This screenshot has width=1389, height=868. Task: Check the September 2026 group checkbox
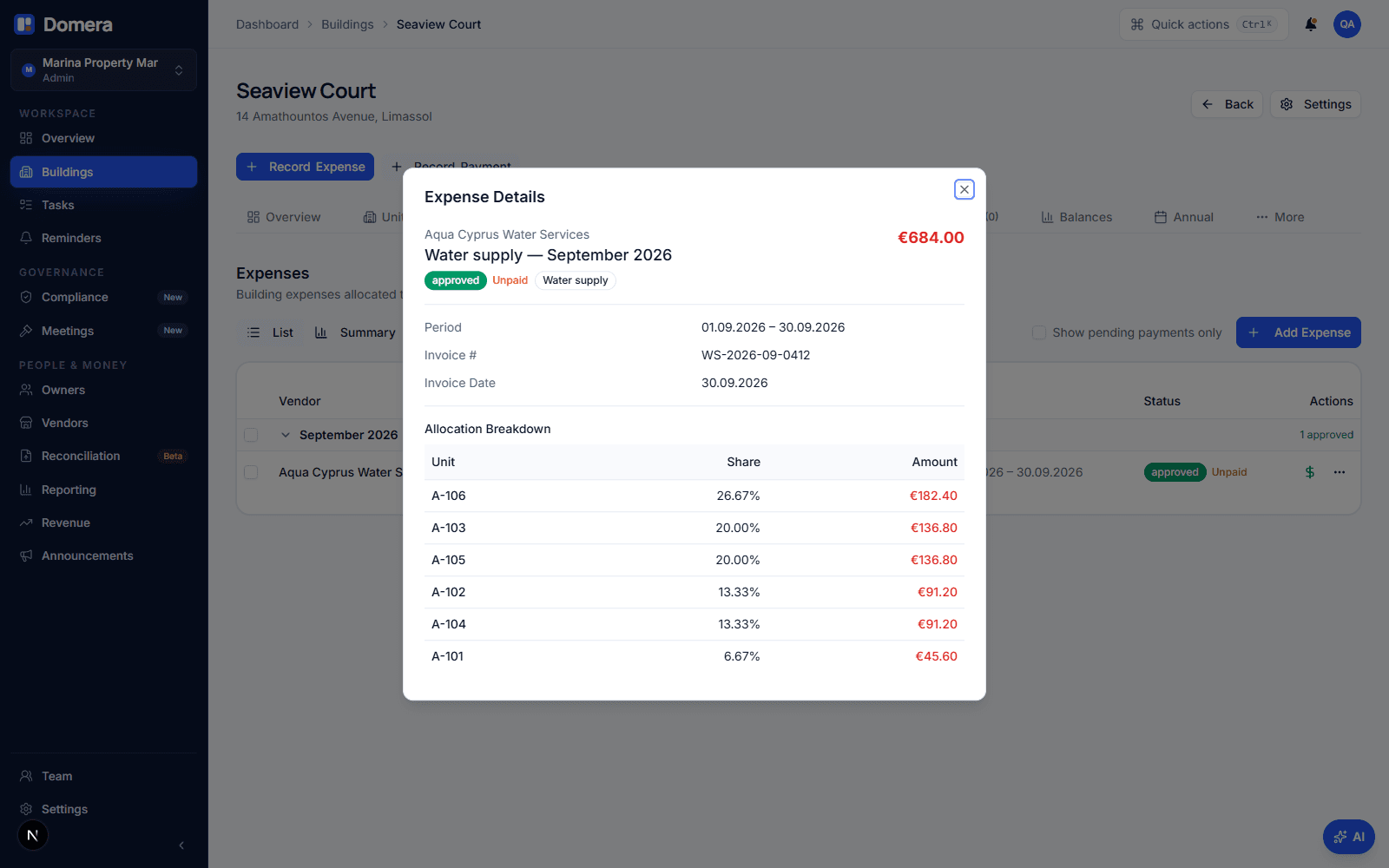click(x=251, y=435)
